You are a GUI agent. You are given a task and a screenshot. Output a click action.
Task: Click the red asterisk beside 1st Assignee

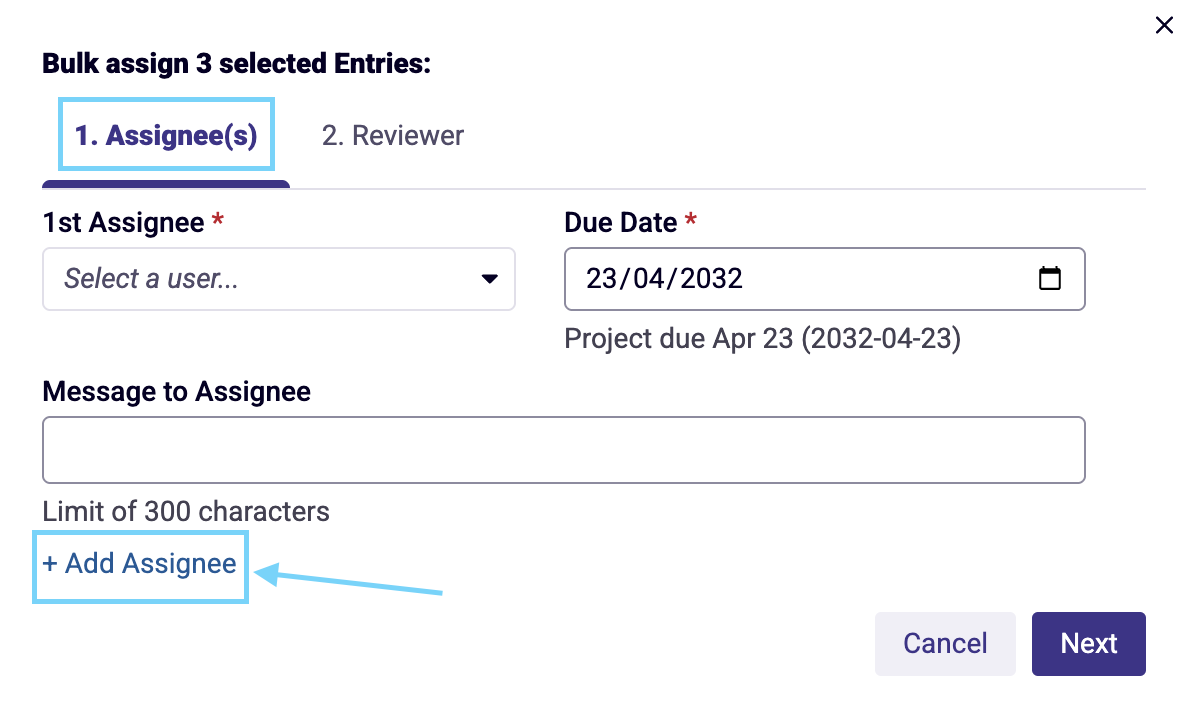(218, 219)
